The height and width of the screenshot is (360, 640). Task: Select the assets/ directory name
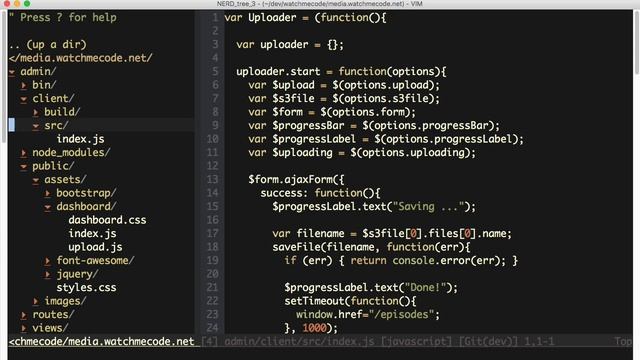click(65, 179)
